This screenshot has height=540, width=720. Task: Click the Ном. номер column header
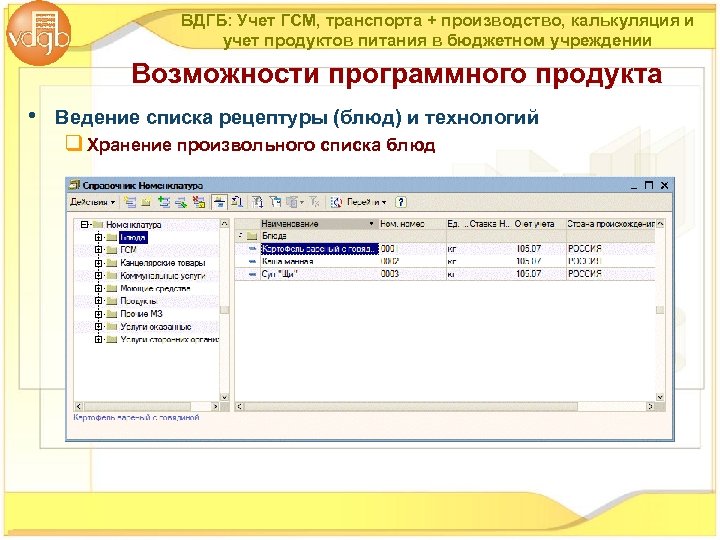point(412,224)
